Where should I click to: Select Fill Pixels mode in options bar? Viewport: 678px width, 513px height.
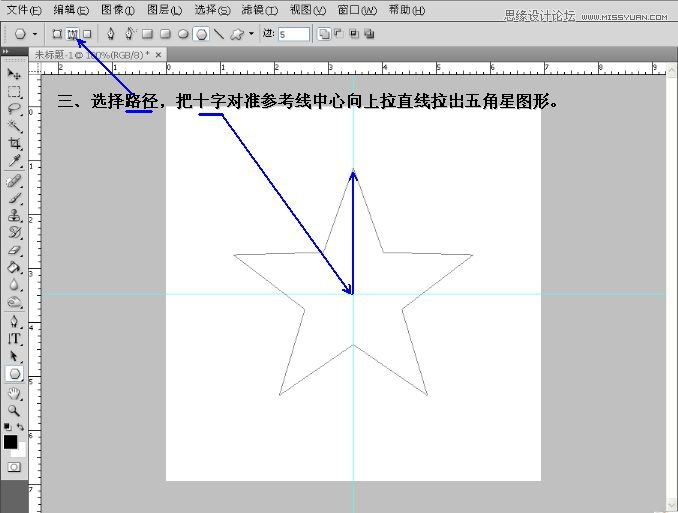click(87, 34)
